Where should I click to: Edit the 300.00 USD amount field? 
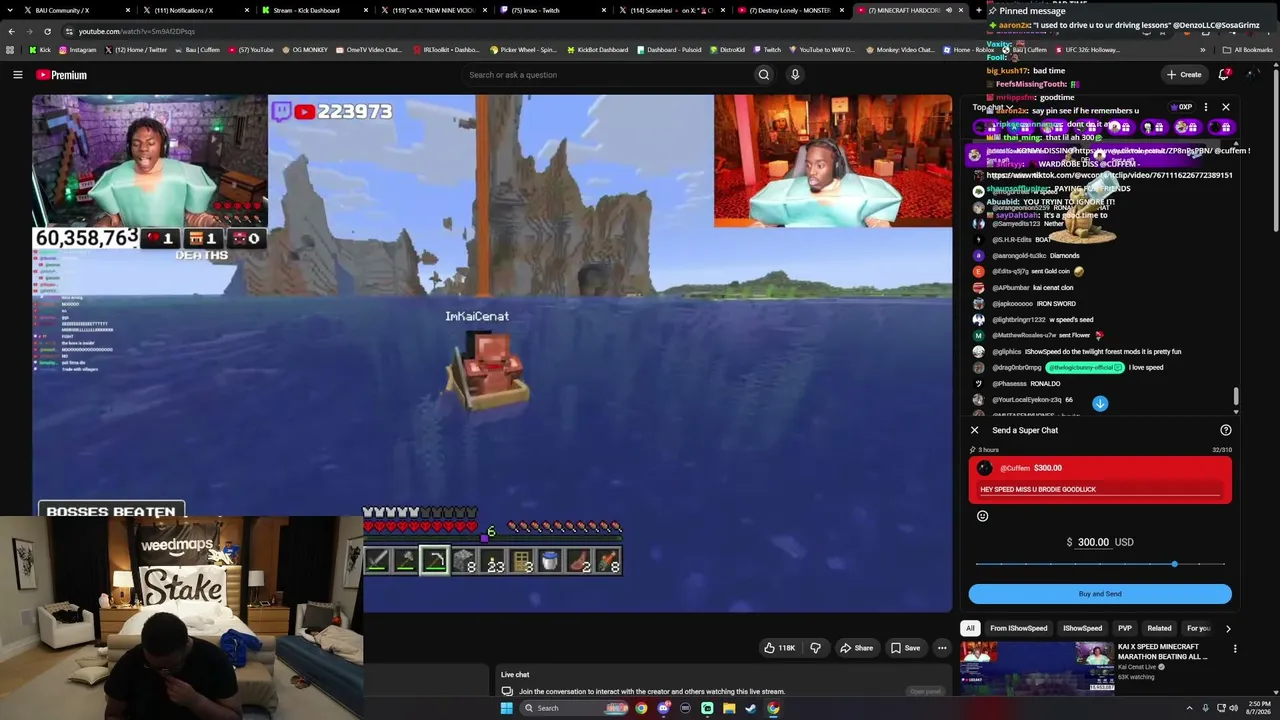point(1093,542)
